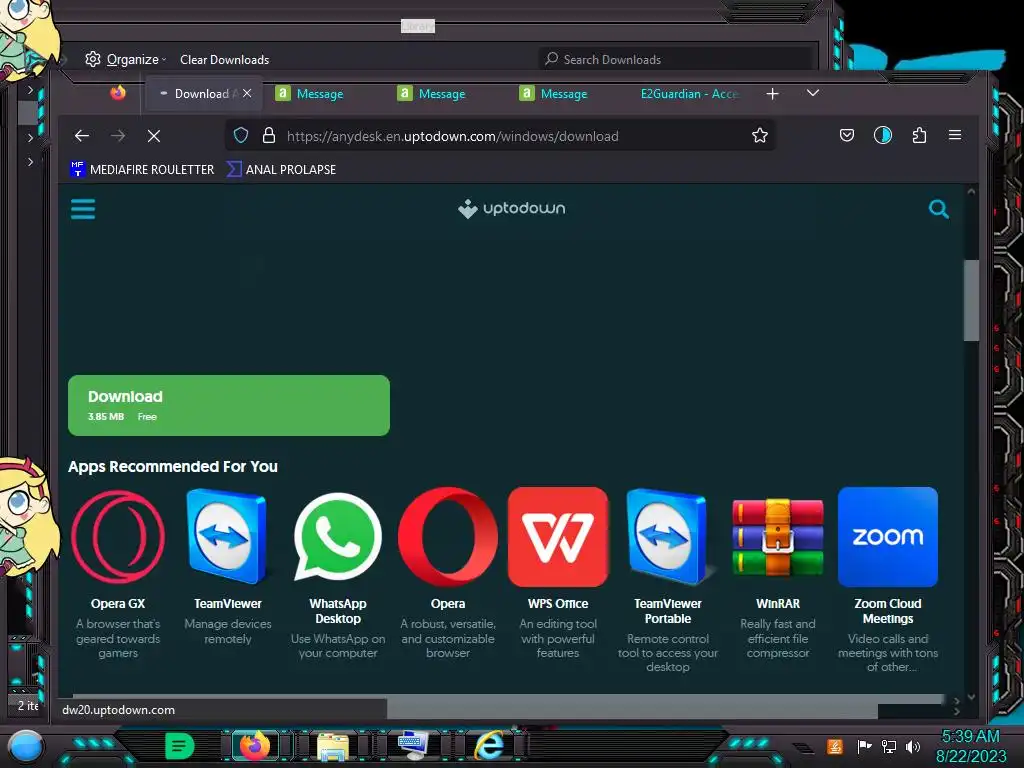The height and width of the screenshot is (768, 1024).
Task: Expand the top tree chevron in left sidebar
Action: (30, 89)
